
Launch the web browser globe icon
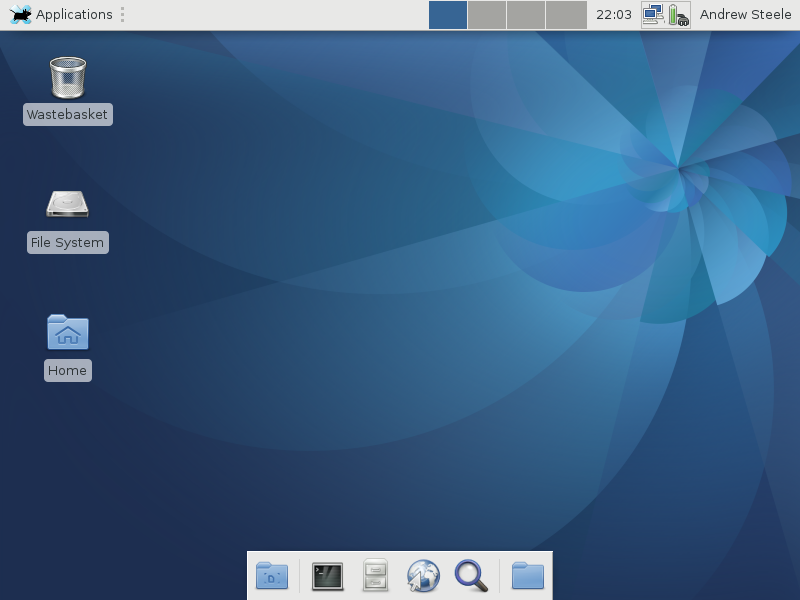[423, 576]
